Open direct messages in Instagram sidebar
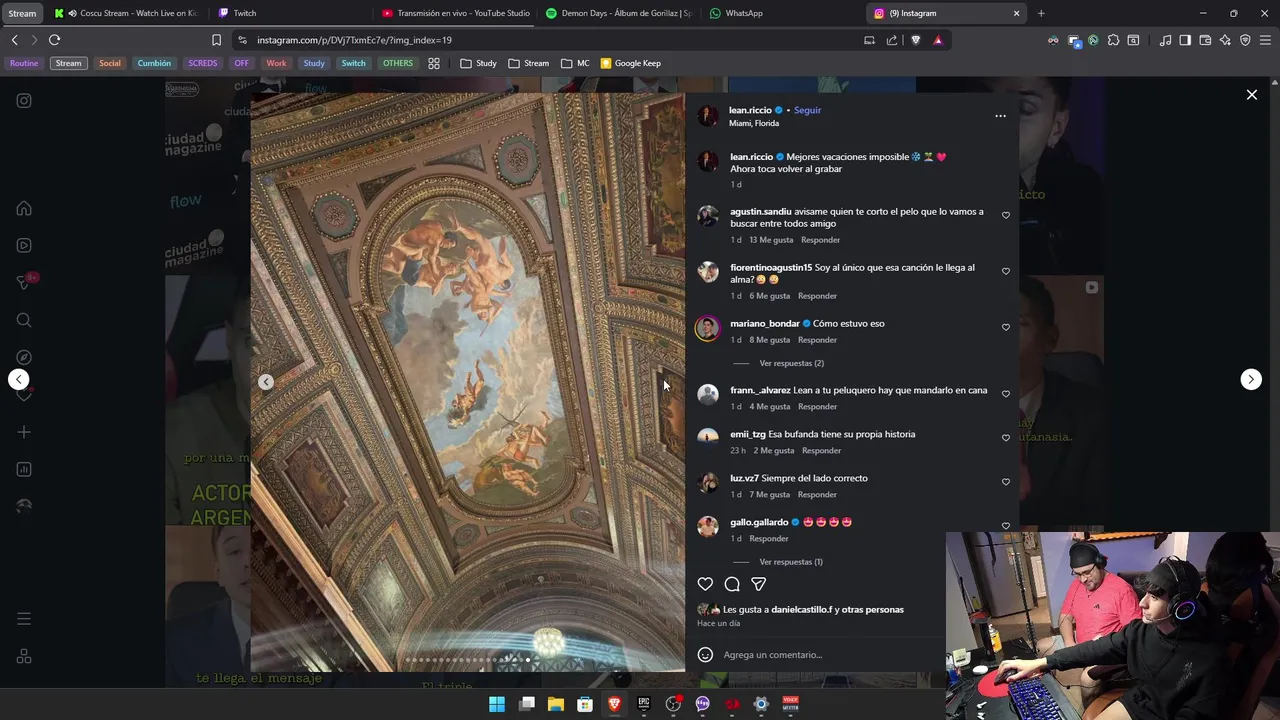1280x720 pixels. click(x=24, y=283)
